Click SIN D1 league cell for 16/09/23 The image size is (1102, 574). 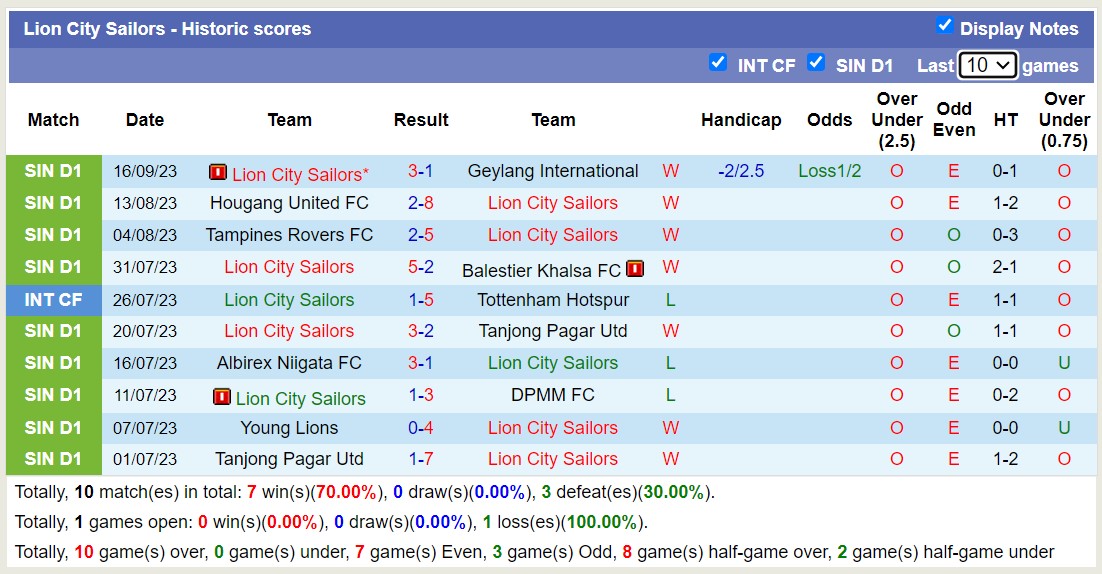[x=54, y=171]
